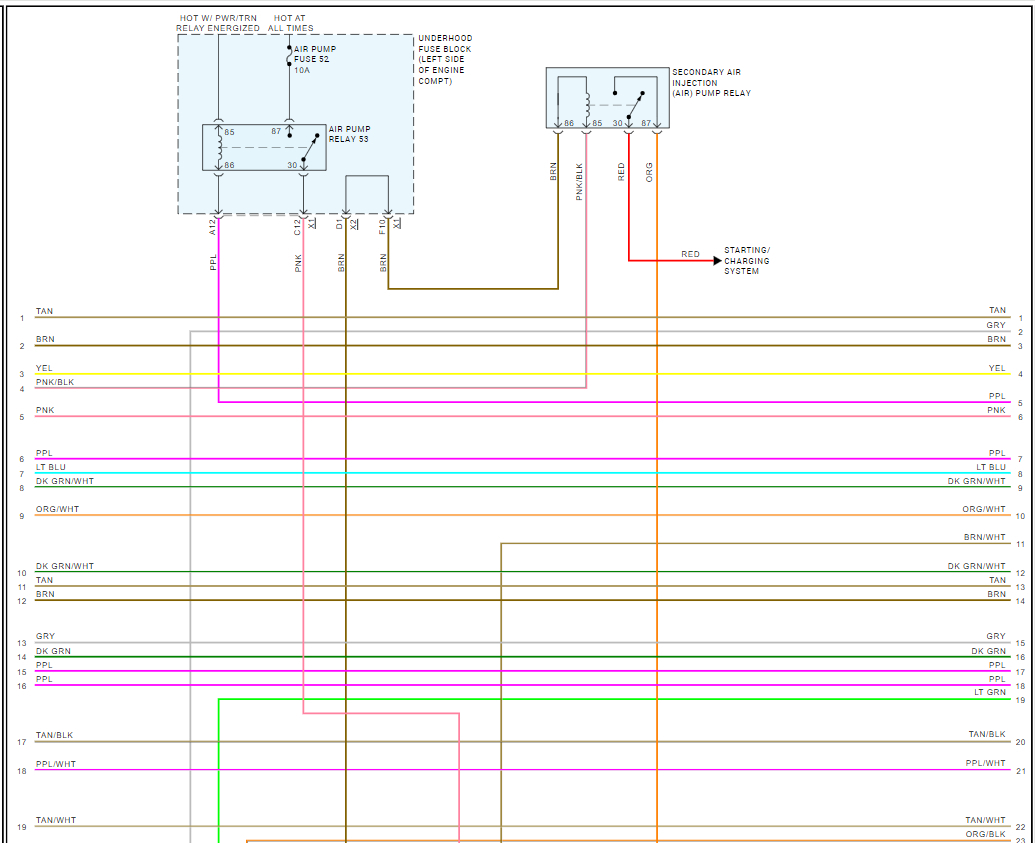Click the LT BLU wire label at left
The width and height of the screenshot is (1035, 843).
pyautogui.click(x=51, y=467)
